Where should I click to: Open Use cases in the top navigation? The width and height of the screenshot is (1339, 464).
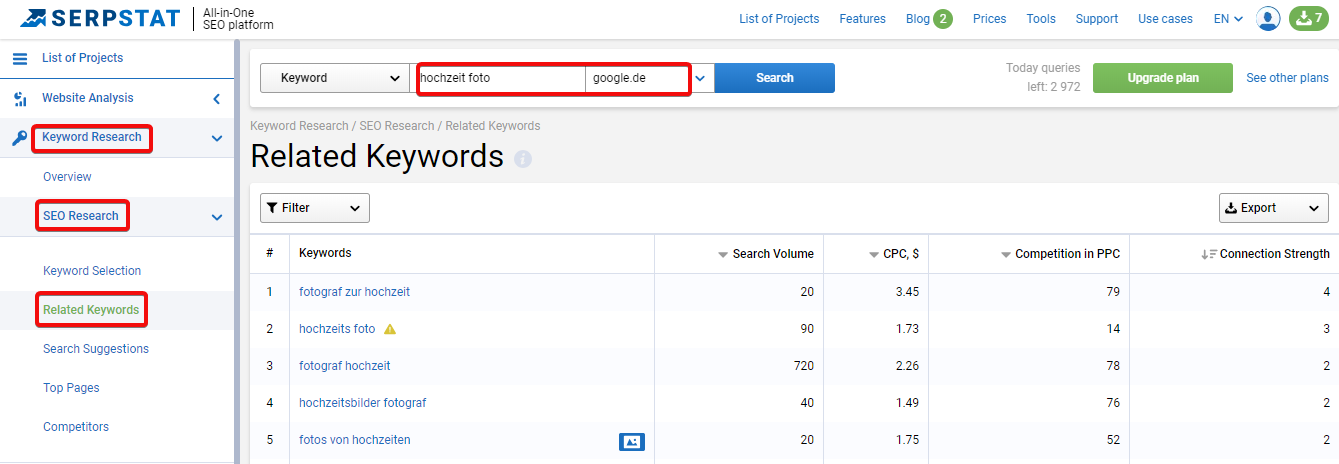point(1165,19)
